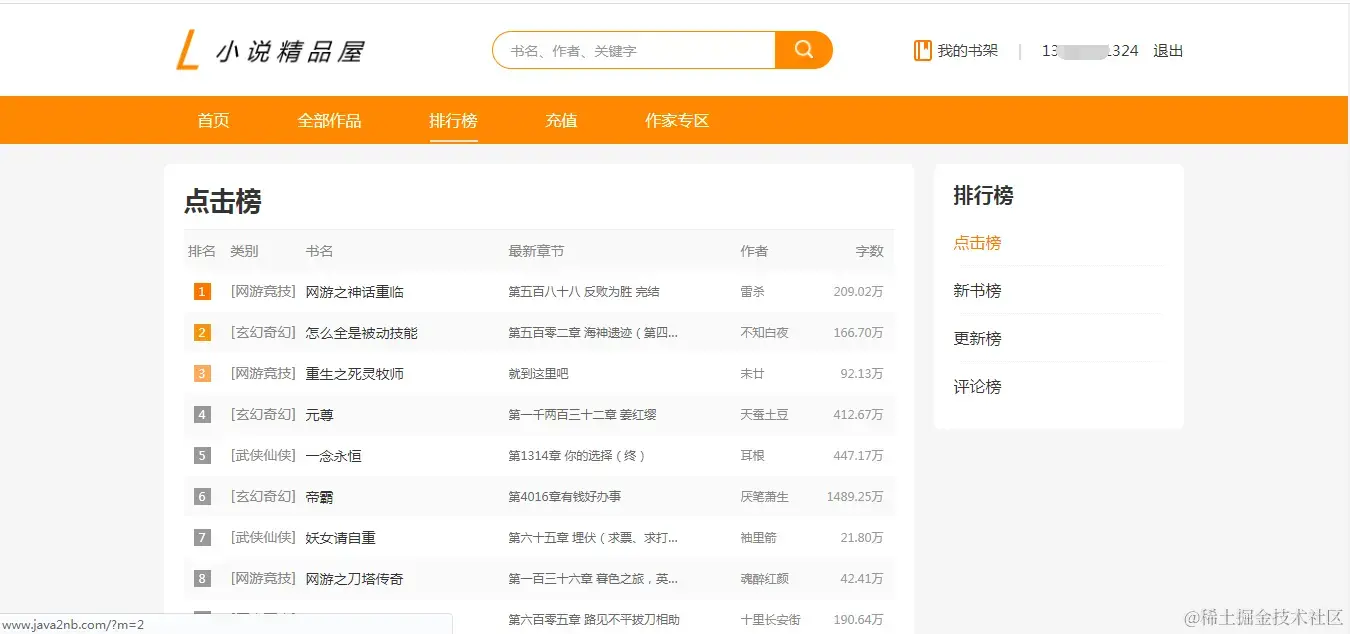Open the book 网游之神话重临
The height and width of the screenshot is (634, 1350).
[355, 292]
